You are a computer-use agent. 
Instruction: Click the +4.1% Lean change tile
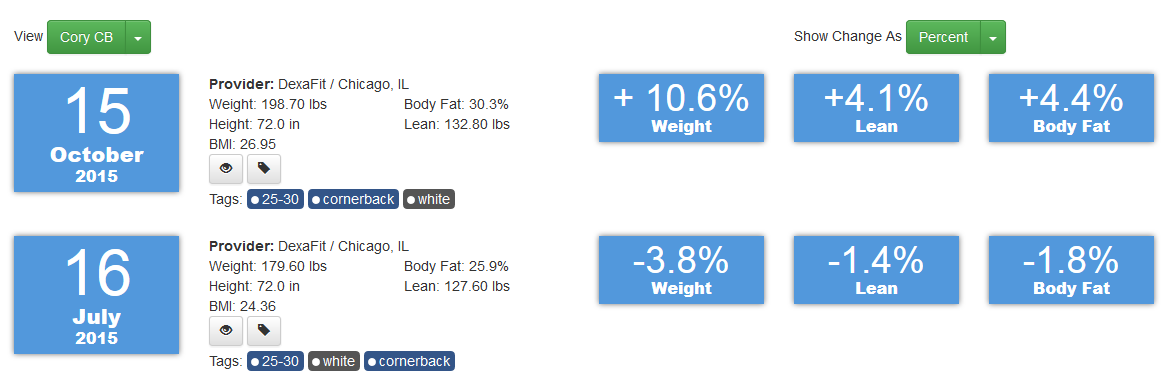[876, 108]
